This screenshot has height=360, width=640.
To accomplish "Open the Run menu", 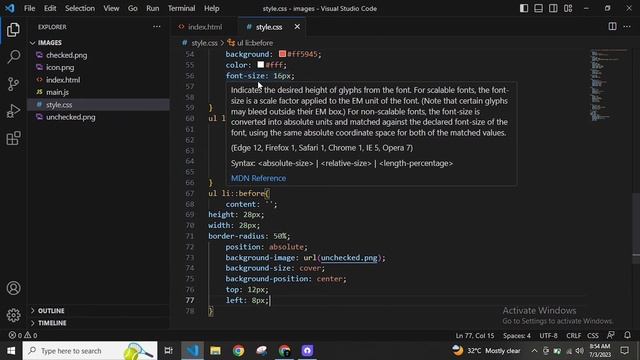I will tap(153, 8).
